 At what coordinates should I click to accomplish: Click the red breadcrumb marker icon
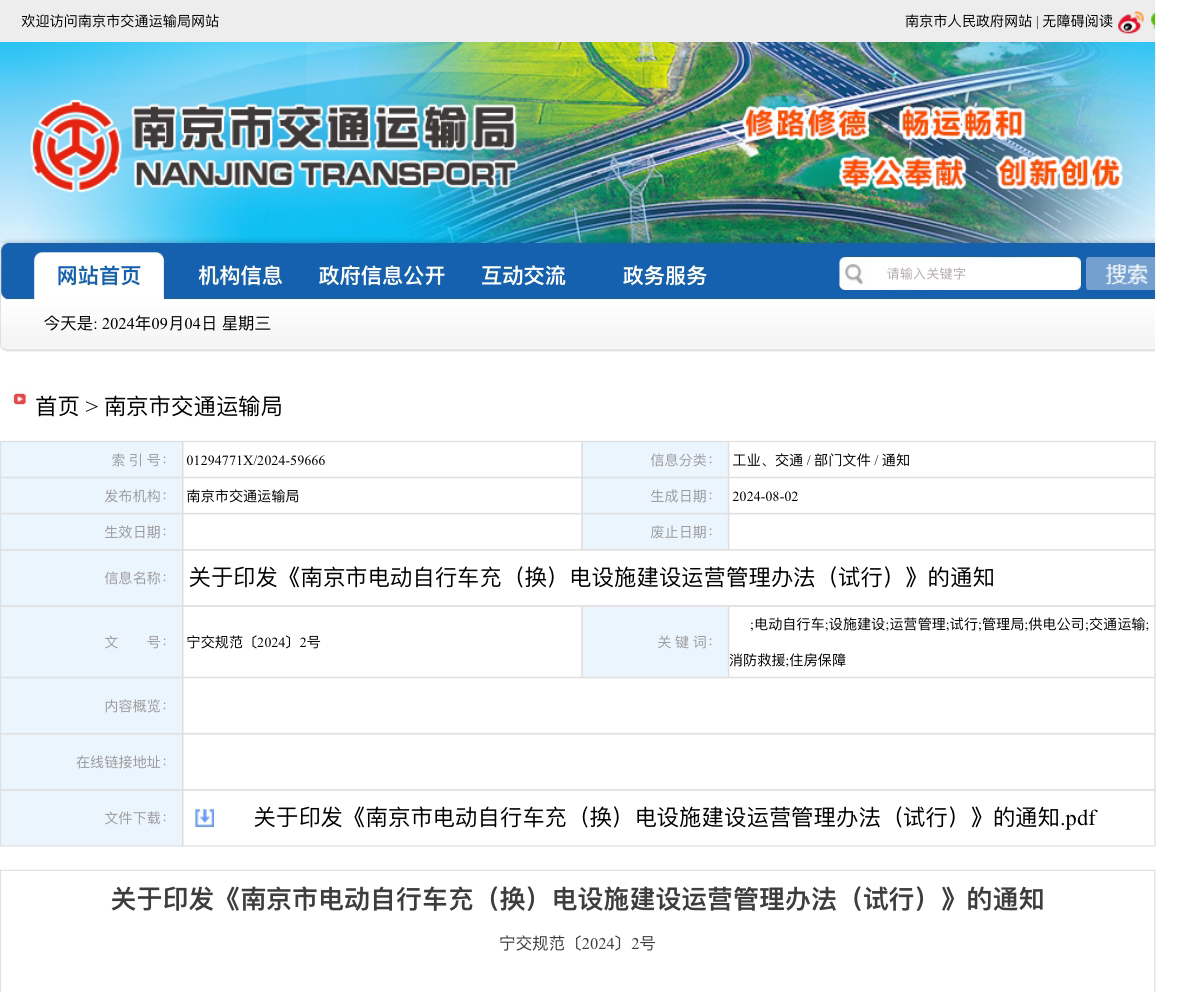click(x=20, y=399)
